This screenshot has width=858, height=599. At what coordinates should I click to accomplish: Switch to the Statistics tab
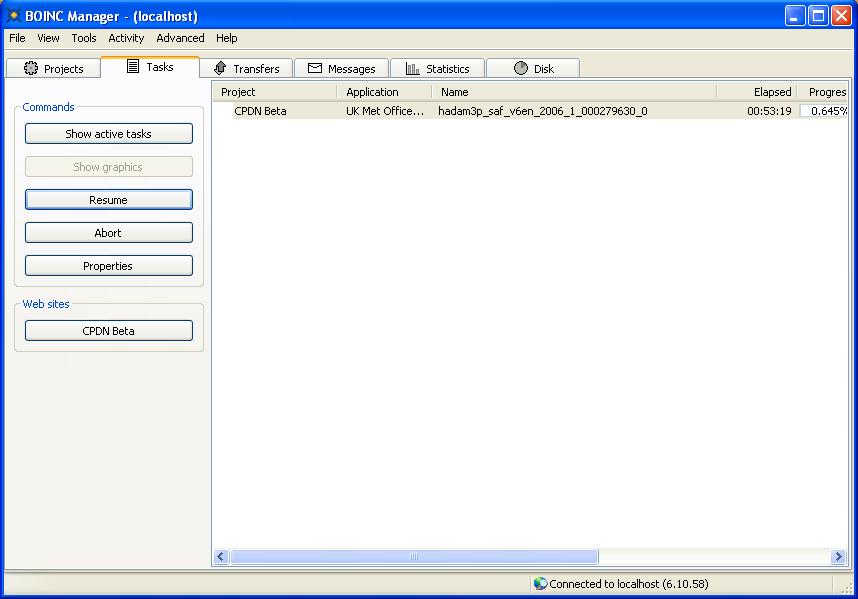click(437, 68)
